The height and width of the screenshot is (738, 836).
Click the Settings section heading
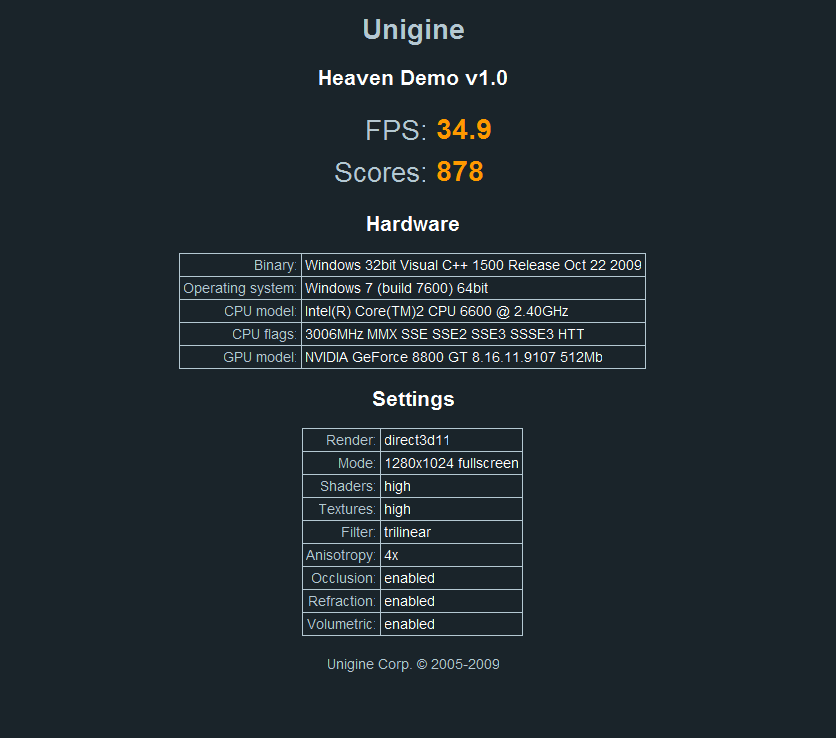click(x=413, y=399)
